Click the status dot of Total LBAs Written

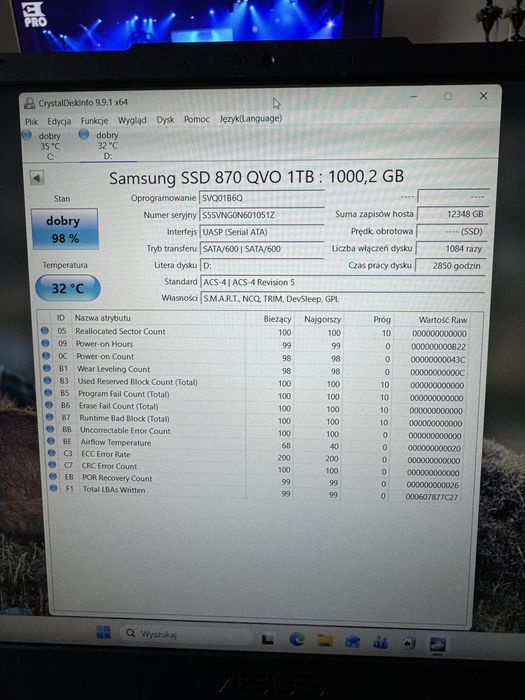pyautogui.click(x=54, y=488)
